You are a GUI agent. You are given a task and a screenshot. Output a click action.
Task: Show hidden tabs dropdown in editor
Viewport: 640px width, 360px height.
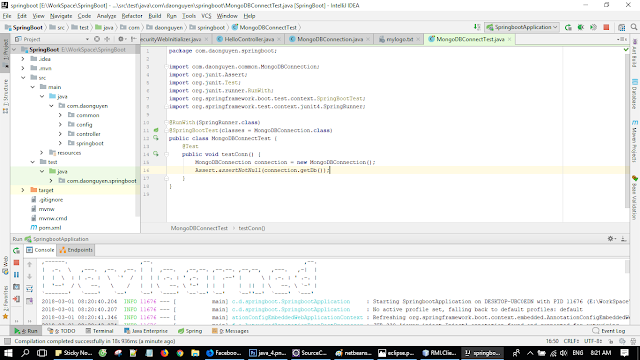(622, 39)
